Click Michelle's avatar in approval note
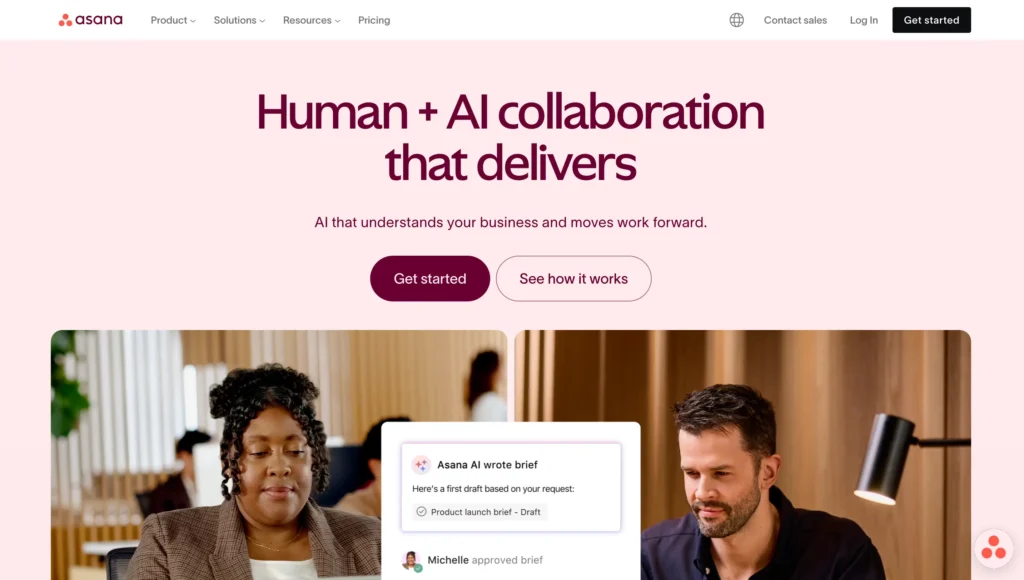Viewport: 1024px width, 580px height. 411,560
